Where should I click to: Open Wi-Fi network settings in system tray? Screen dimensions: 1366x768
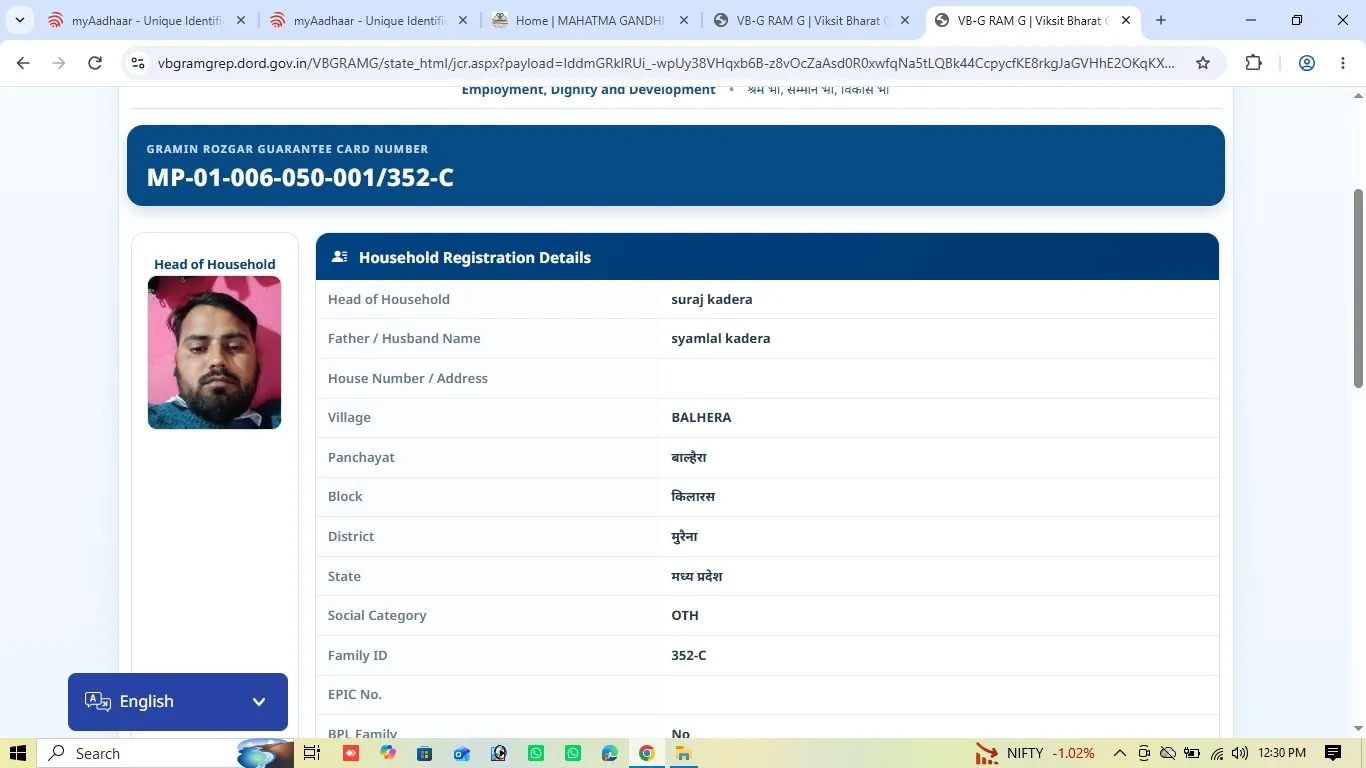[1217, 753]
